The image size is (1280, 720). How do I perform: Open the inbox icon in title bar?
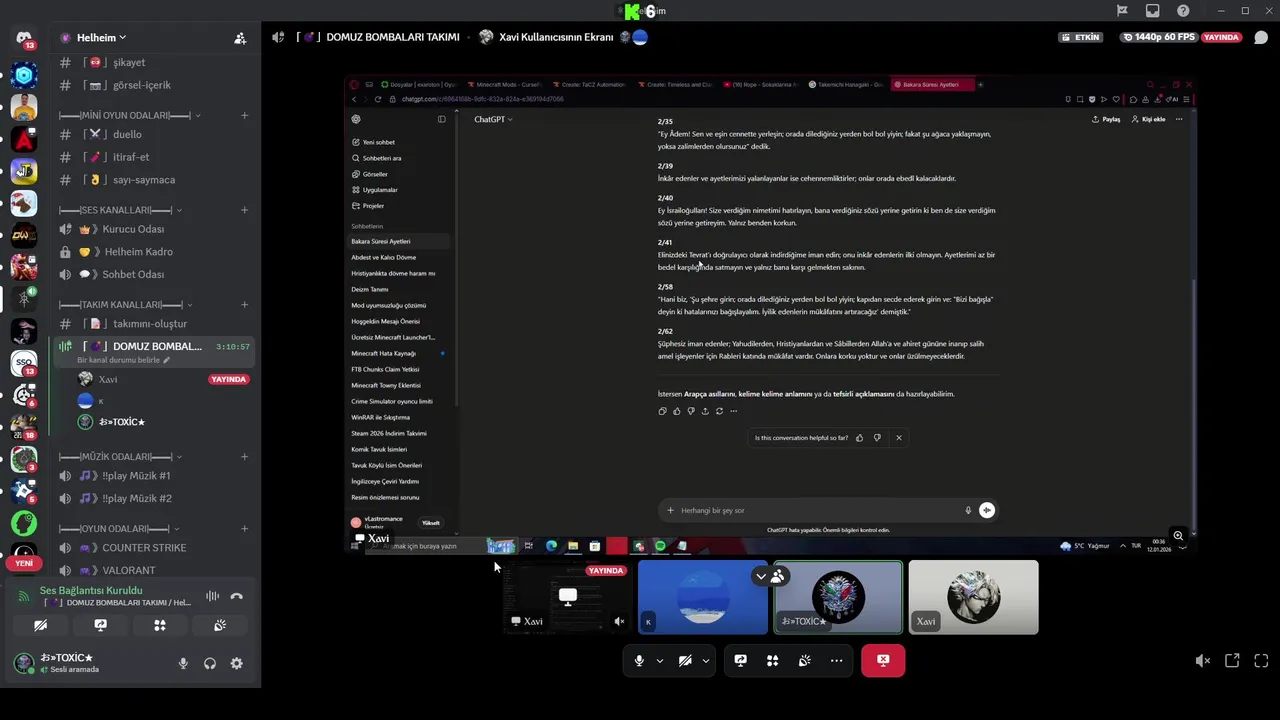point(1152,11)
